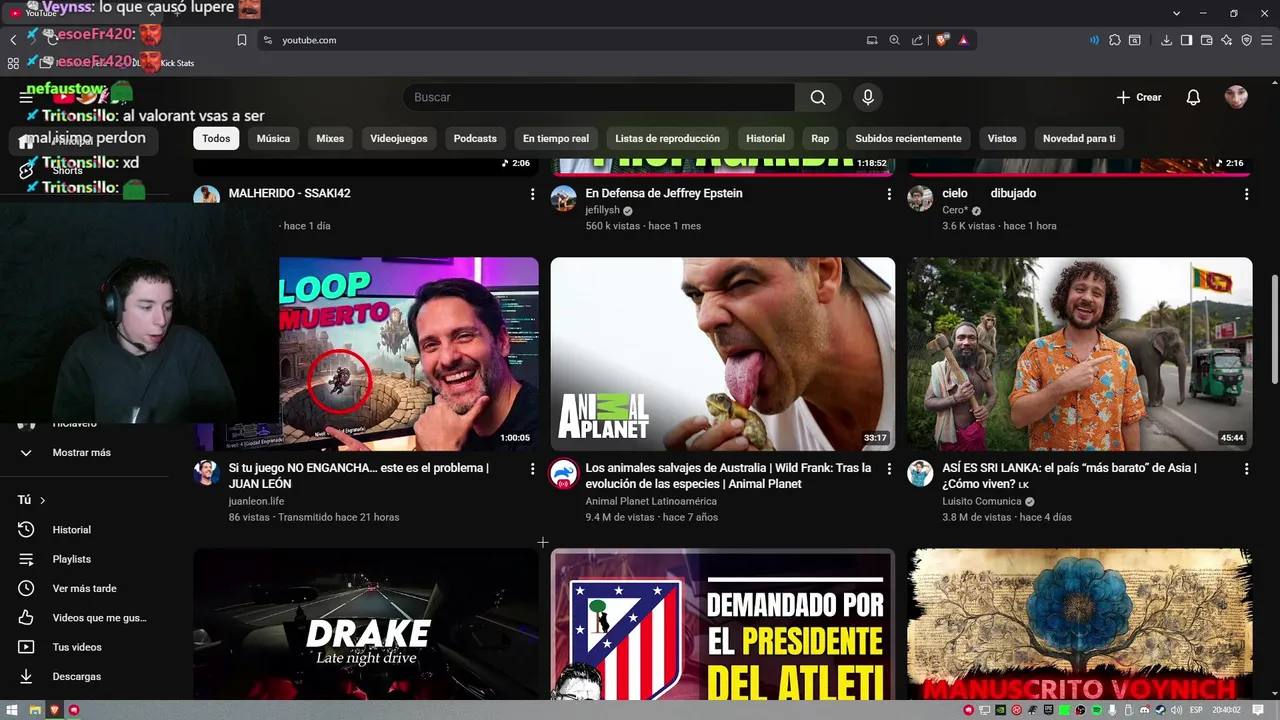Select En tiempo real chip
Image resolution: width=1280 pixels, height=720 pixels.
tap(556, 139)
